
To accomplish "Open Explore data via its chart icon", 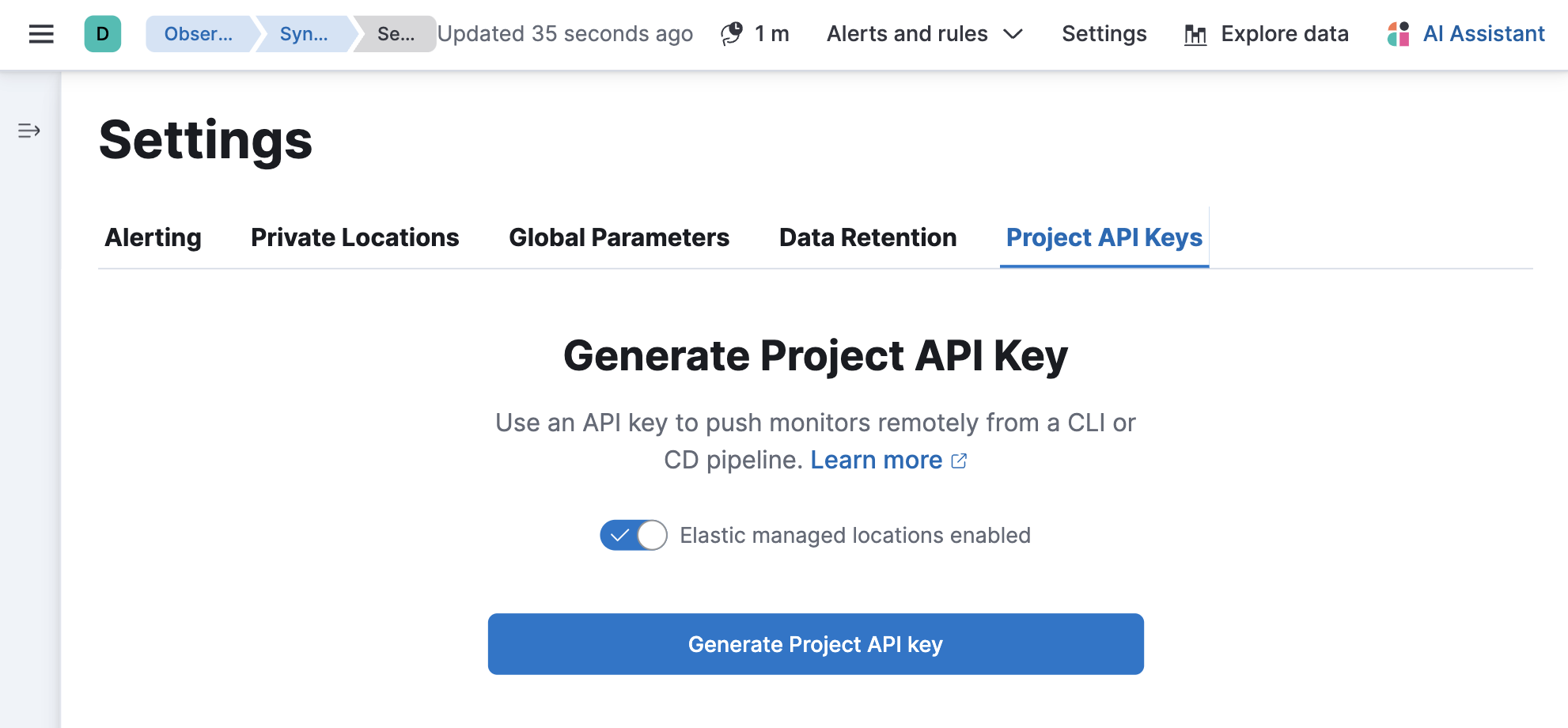I will click(x=1195, y=34).
